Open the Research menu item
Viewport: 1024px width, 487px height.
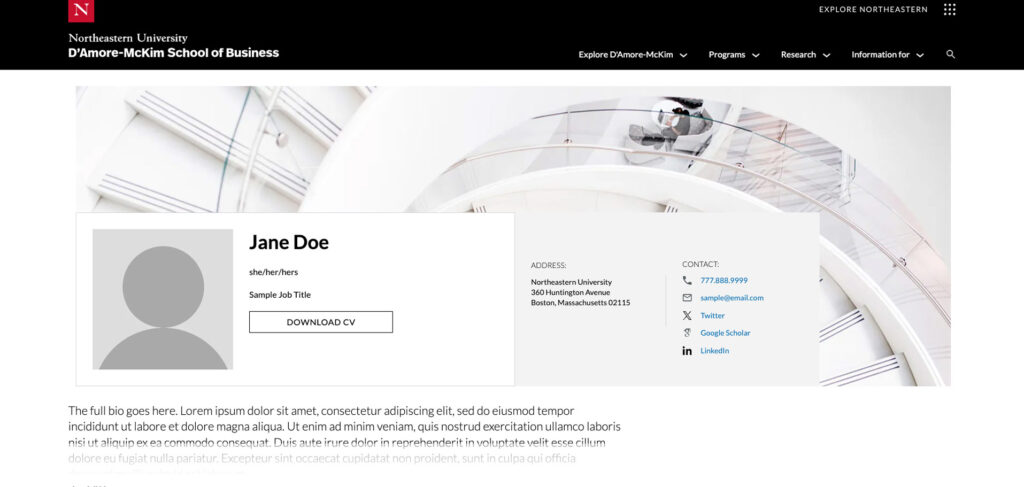[798, 55]
